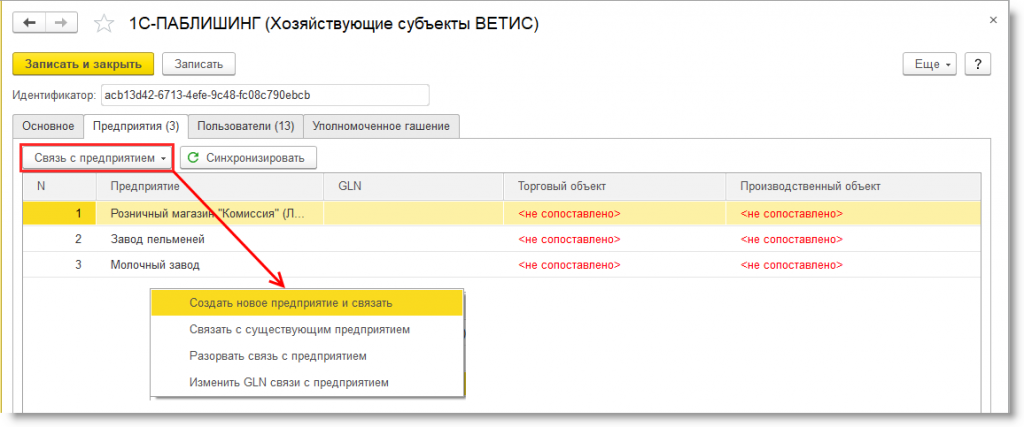Screen dimensions: 1024x427
Task: Switch to the Основное tab
Action: click(x=48, y=126)
